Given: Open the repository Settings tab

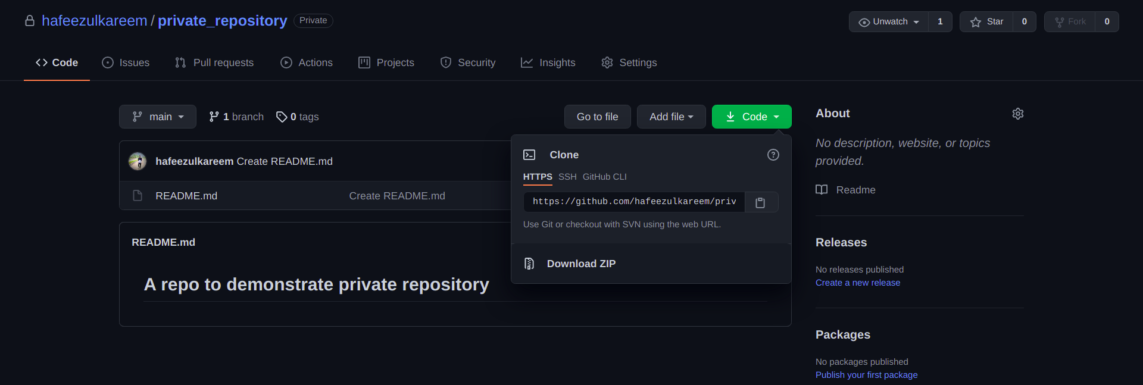Looking at the screenshot, I should point(629,63).
